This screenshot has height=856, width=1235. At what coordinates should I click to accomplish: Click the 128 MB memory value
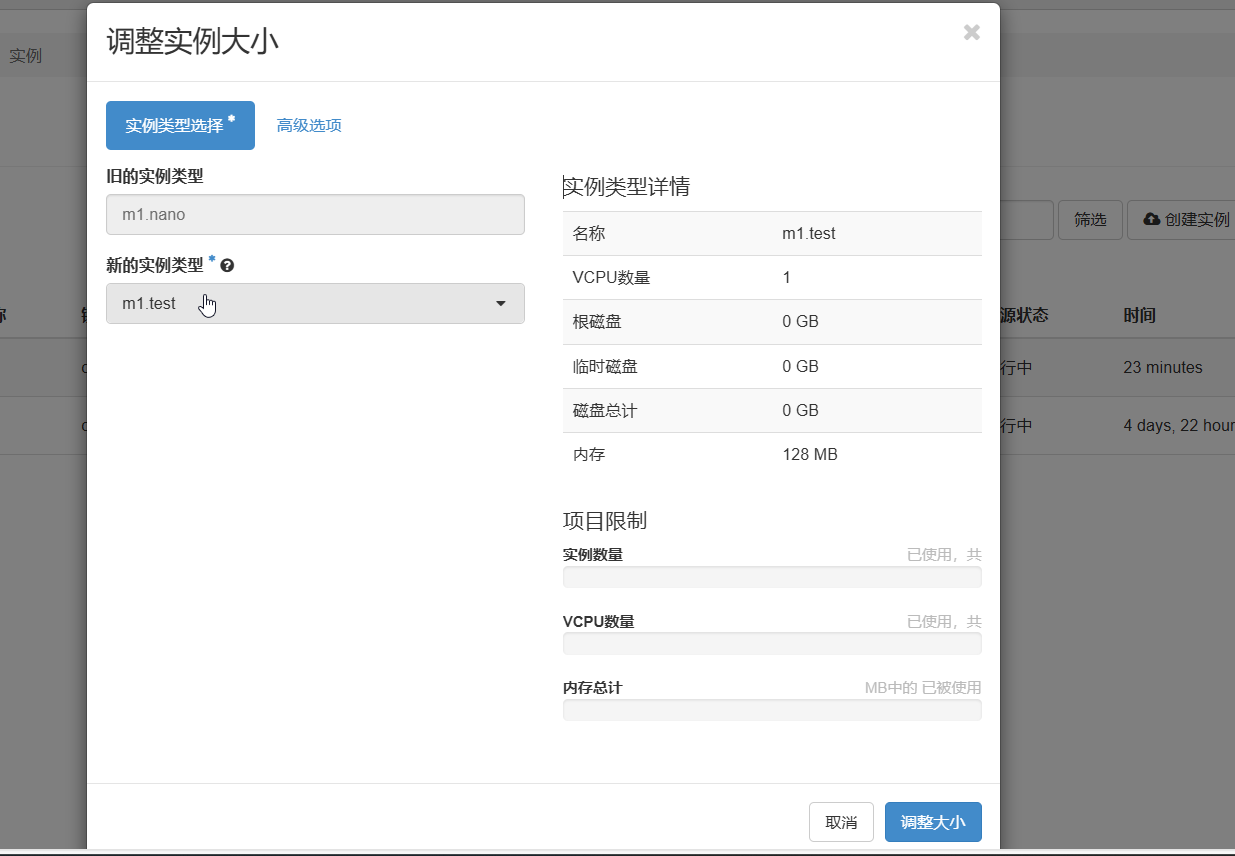click(810, 454)
